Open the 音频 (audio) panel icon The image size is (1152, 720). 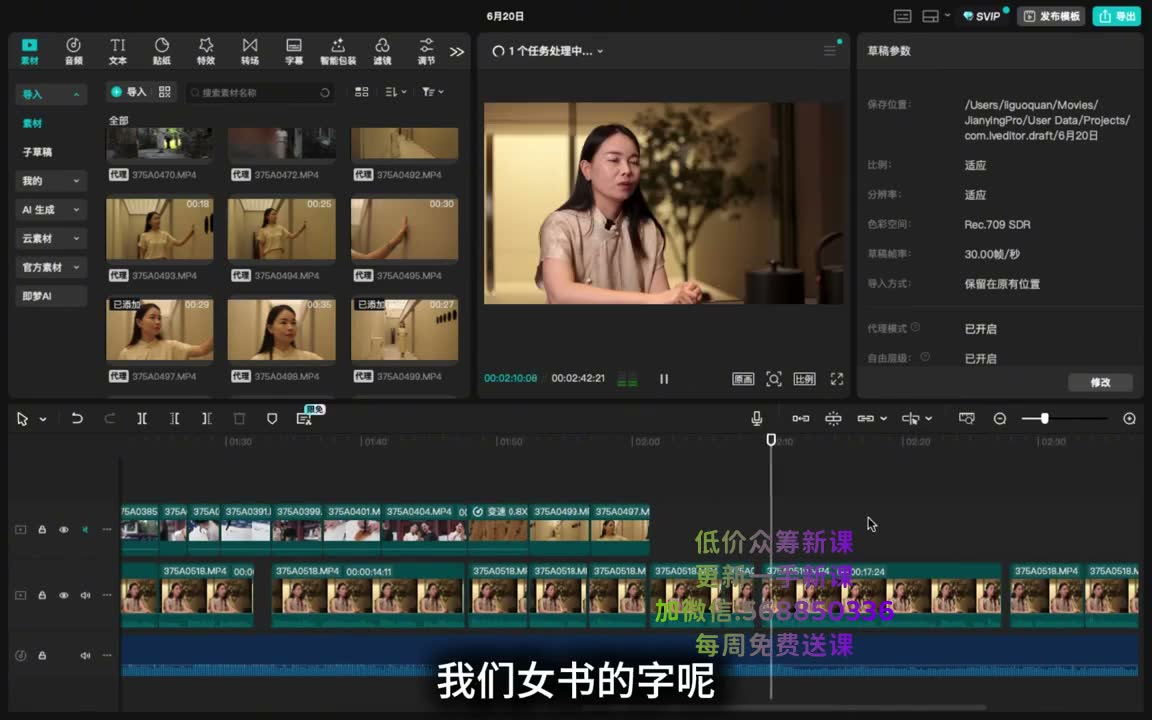(x=73, y=51)
